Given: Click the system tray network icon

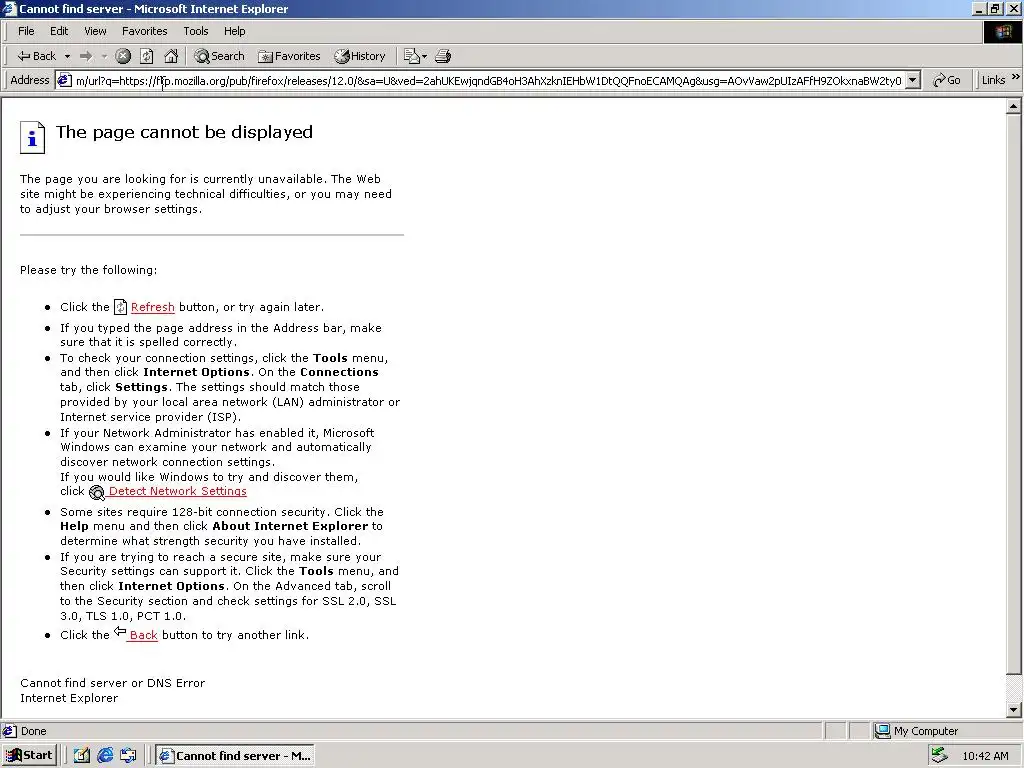Looking at the screenshot, I should [x=939, y=756].
